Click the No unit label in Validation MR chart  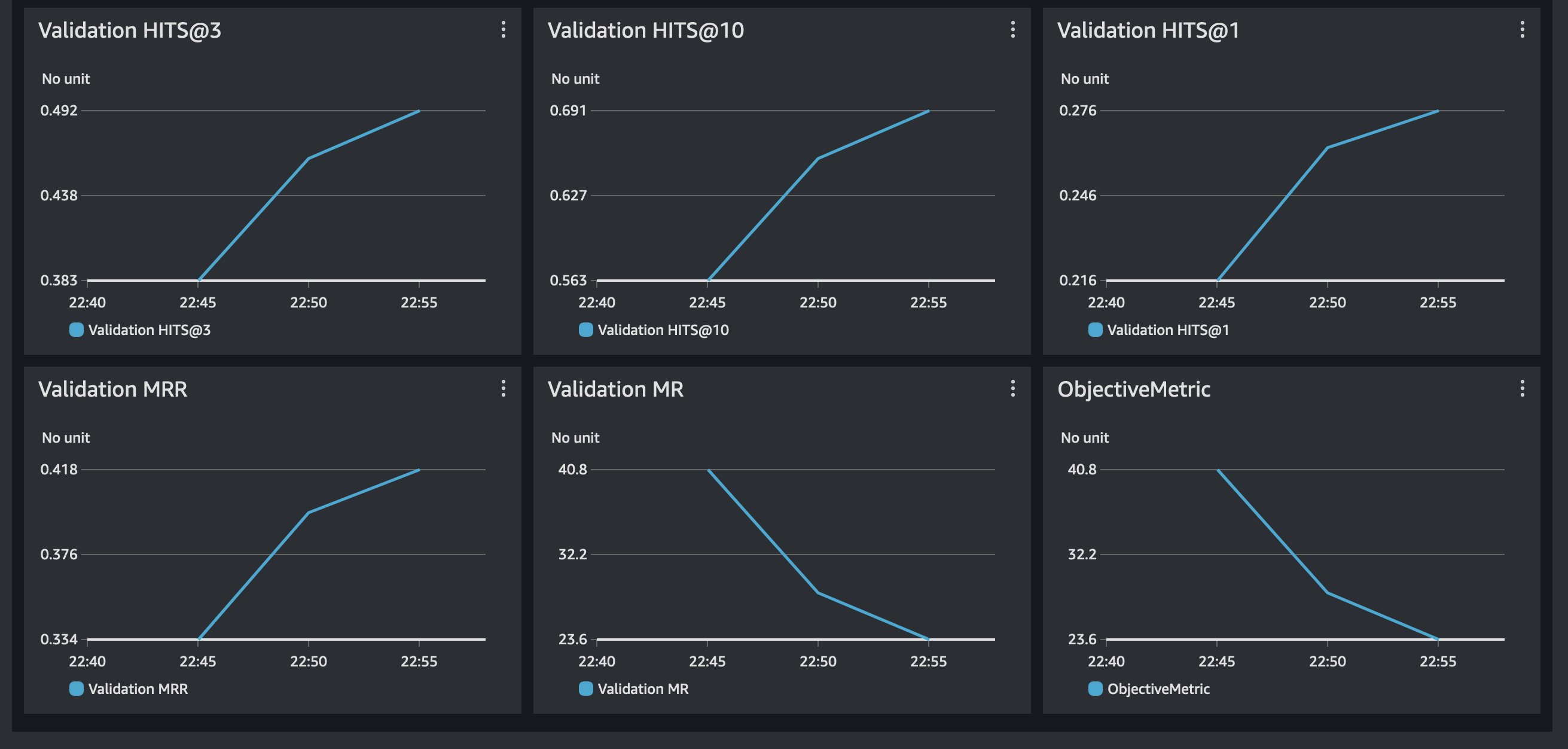(x=575, y=438)
